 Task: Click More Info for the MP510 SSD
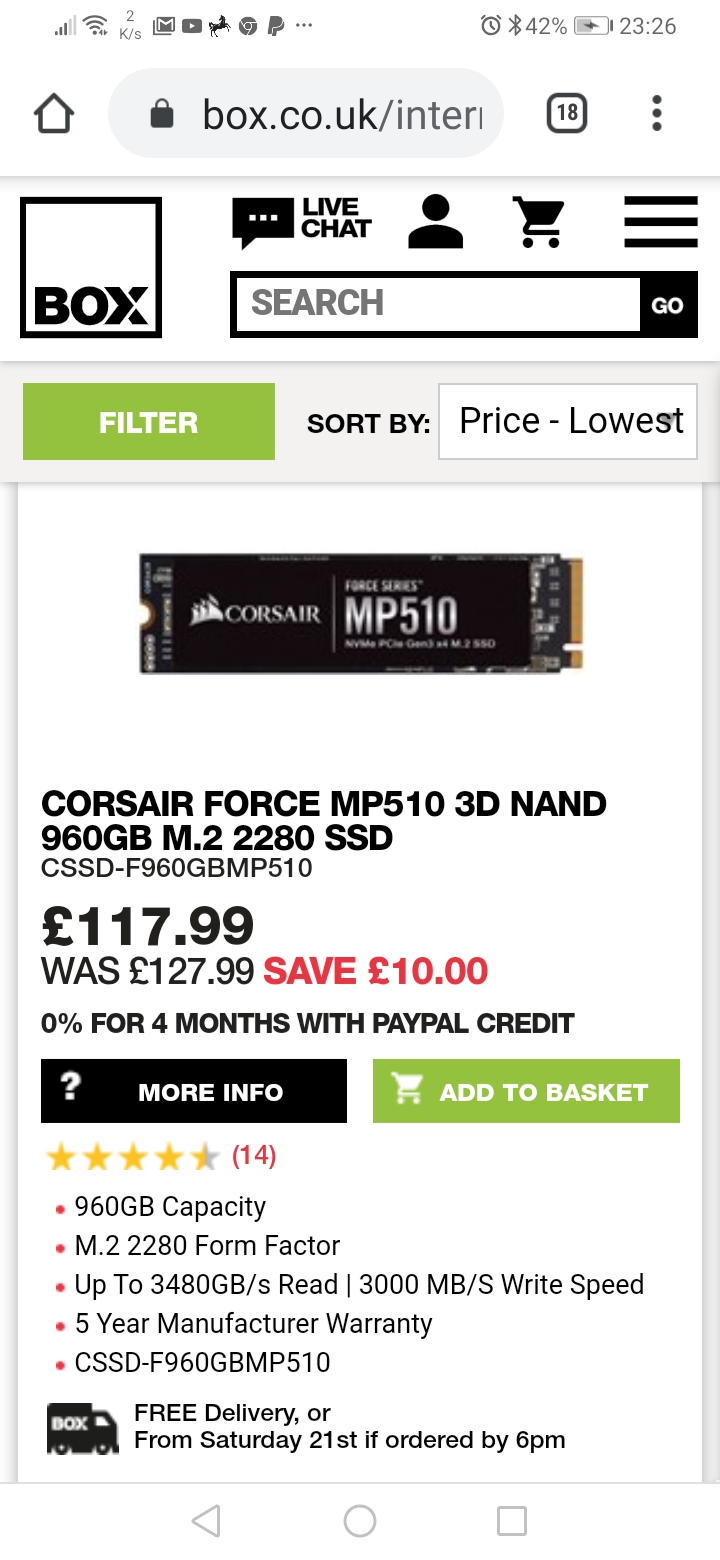(194, 1091)
